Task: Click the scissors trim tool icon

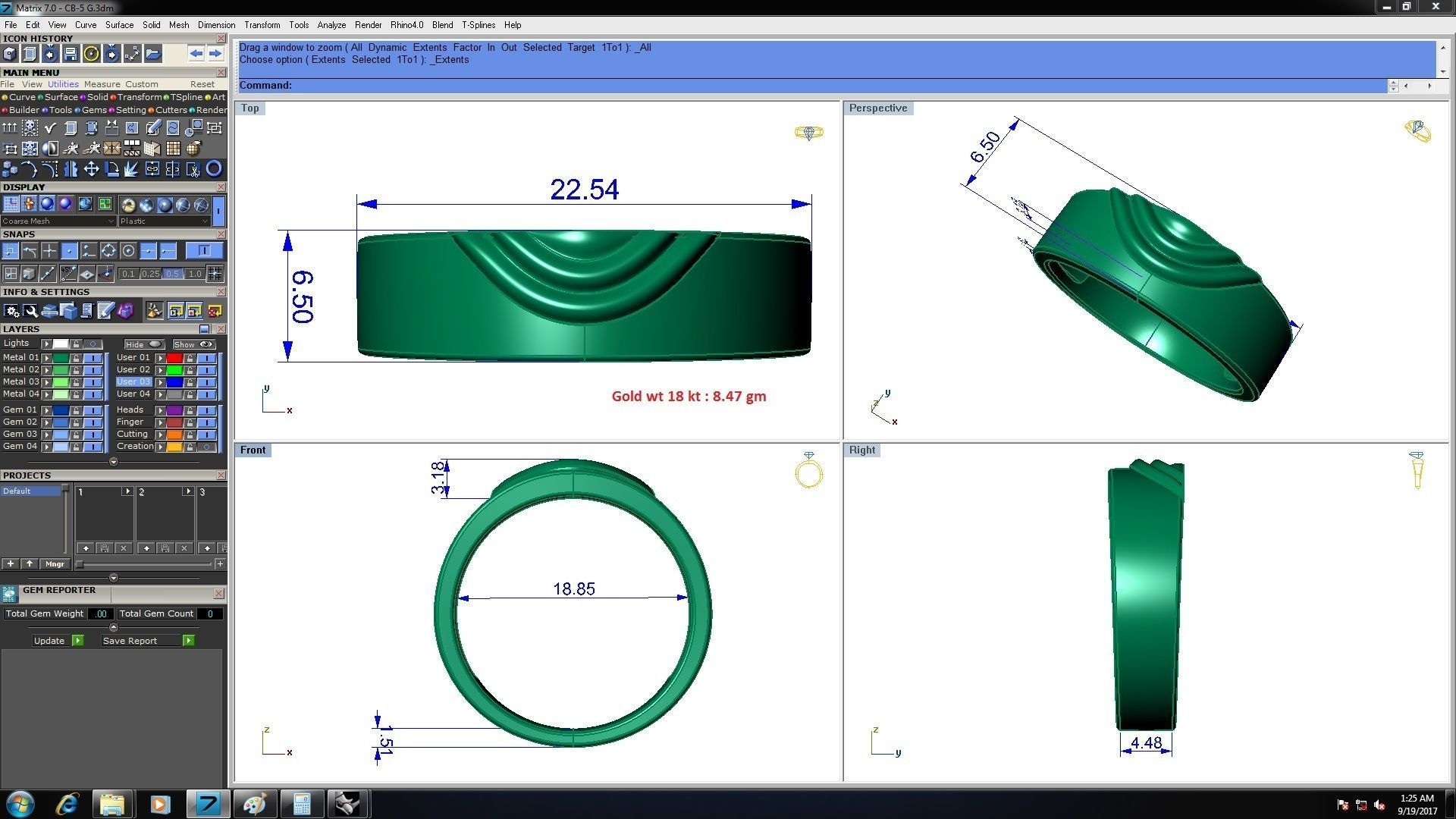Action: click(x=193, y=169)
